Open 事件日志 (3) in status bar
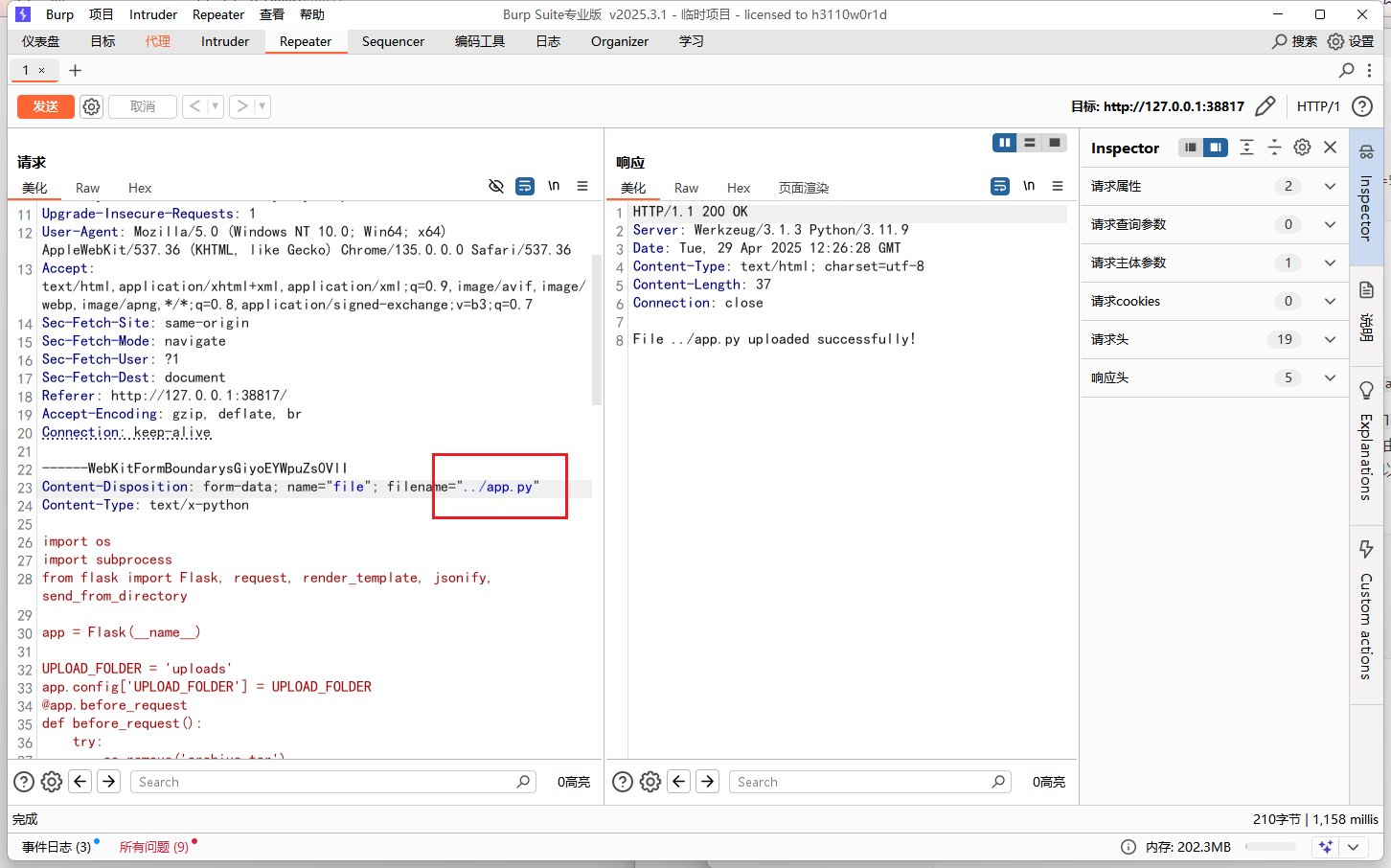The width and height of the screenshot is (1391, 868). tap(57, 847)
